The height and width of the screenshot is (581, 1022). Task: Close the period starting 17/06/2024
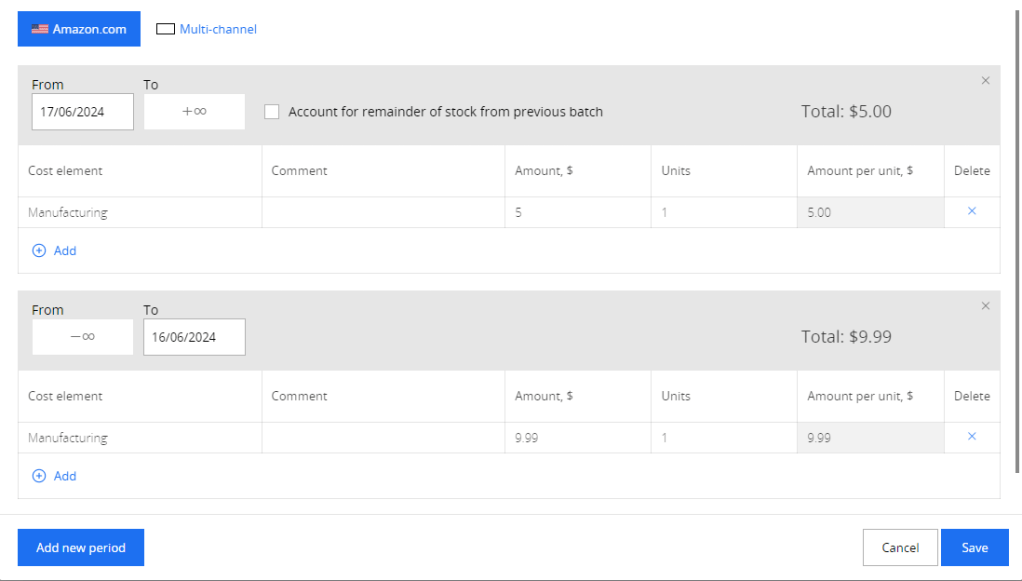tap(985, 81)
